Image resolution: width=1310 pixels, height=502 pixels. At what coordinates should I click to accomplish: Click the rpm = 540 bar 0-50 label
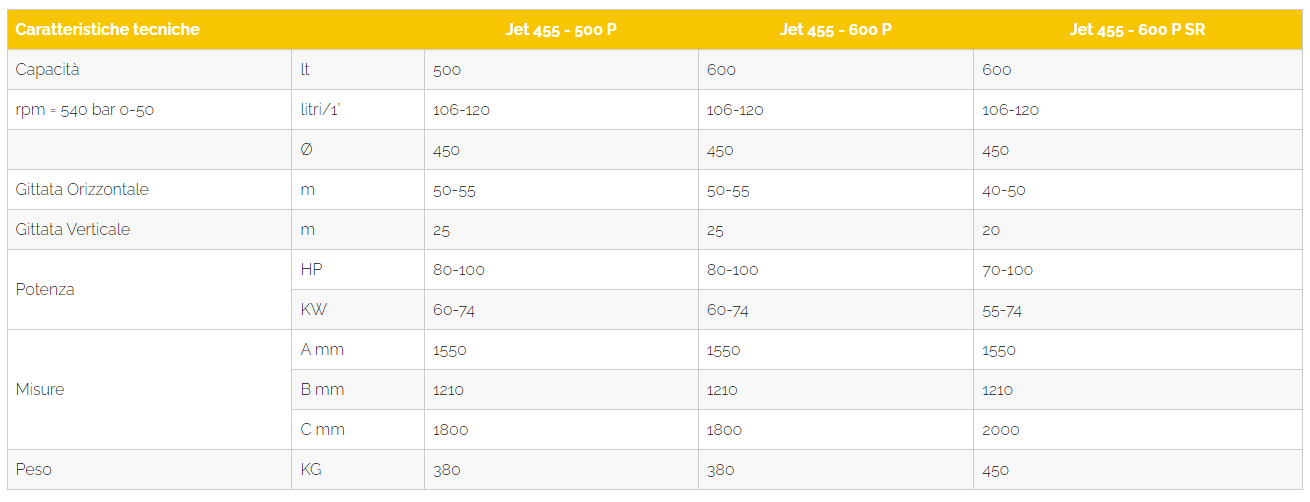[85, 110]
